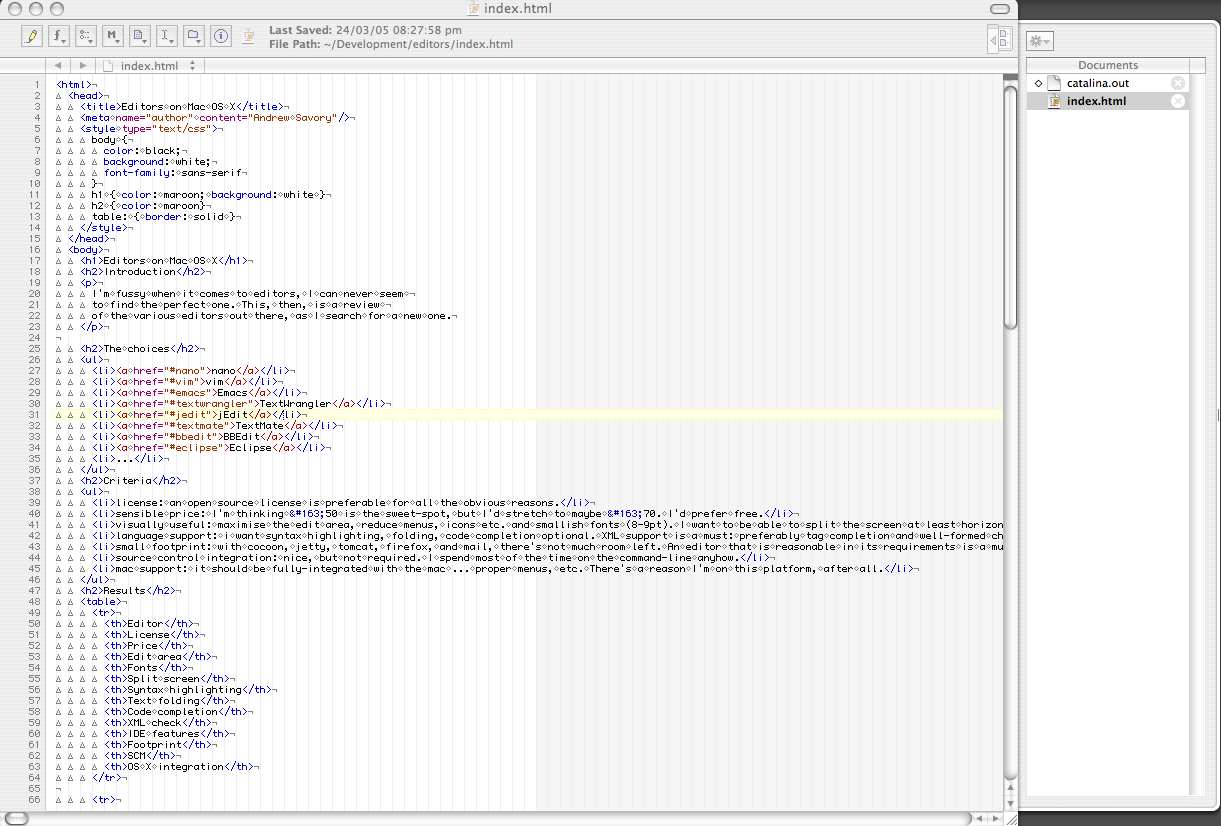Click the "mac support" list item line

(x=505, y=568)
